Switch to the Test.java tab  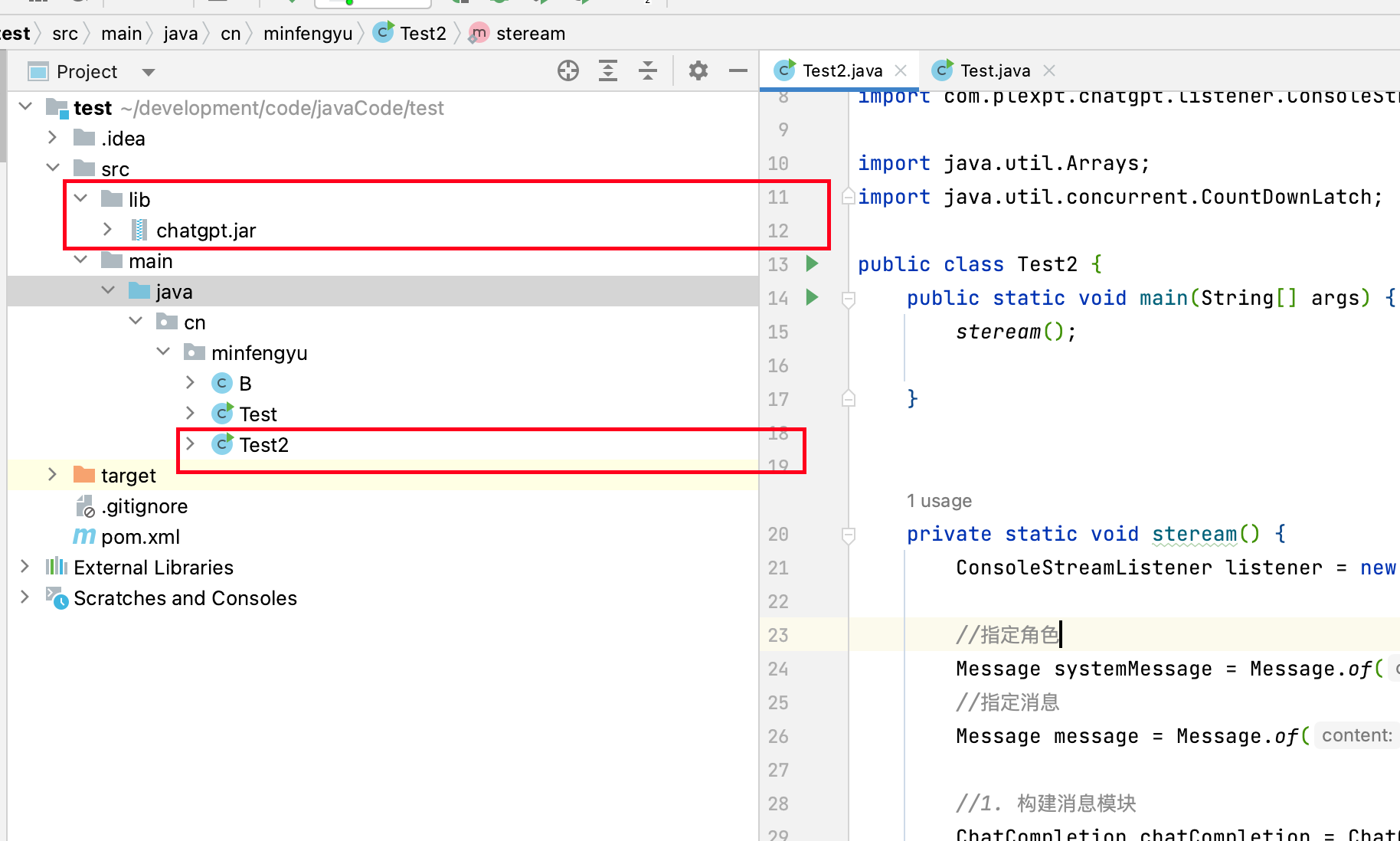coord(994,70)
